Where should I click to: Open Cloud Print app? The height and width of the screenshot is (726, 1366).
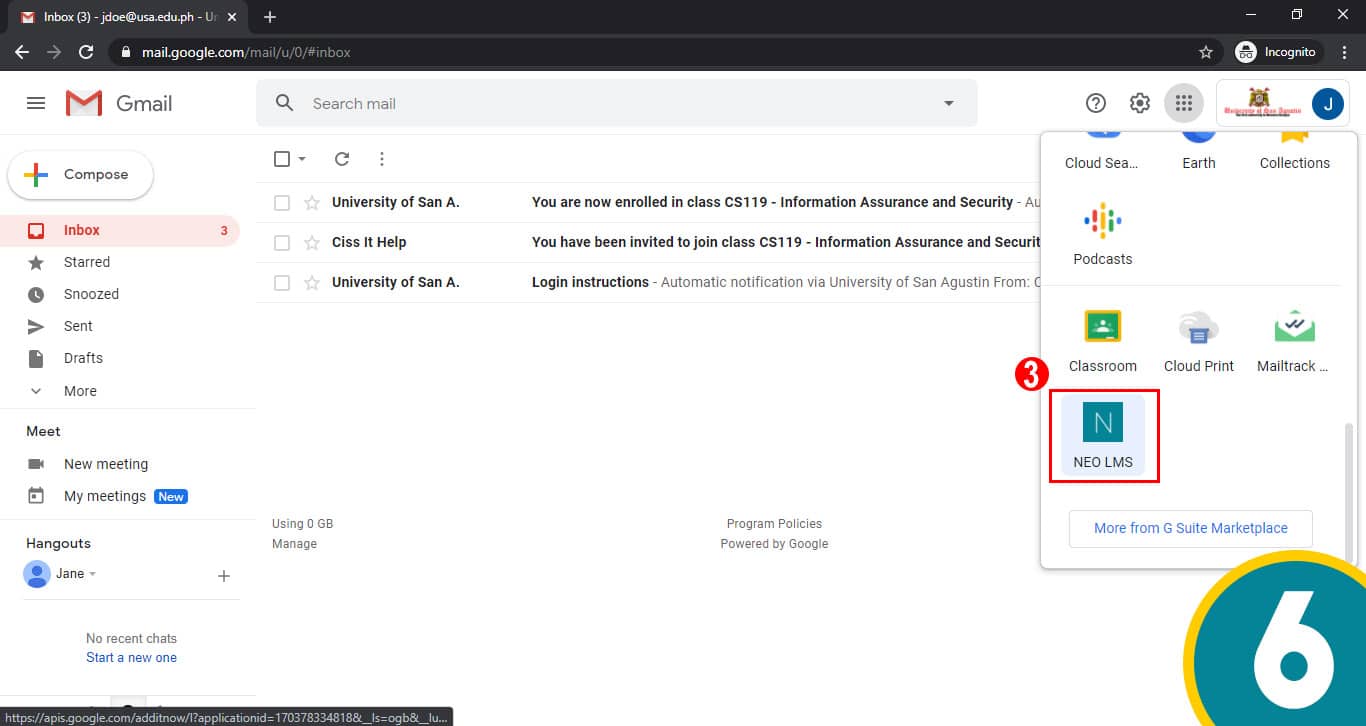pos(1198,328)
